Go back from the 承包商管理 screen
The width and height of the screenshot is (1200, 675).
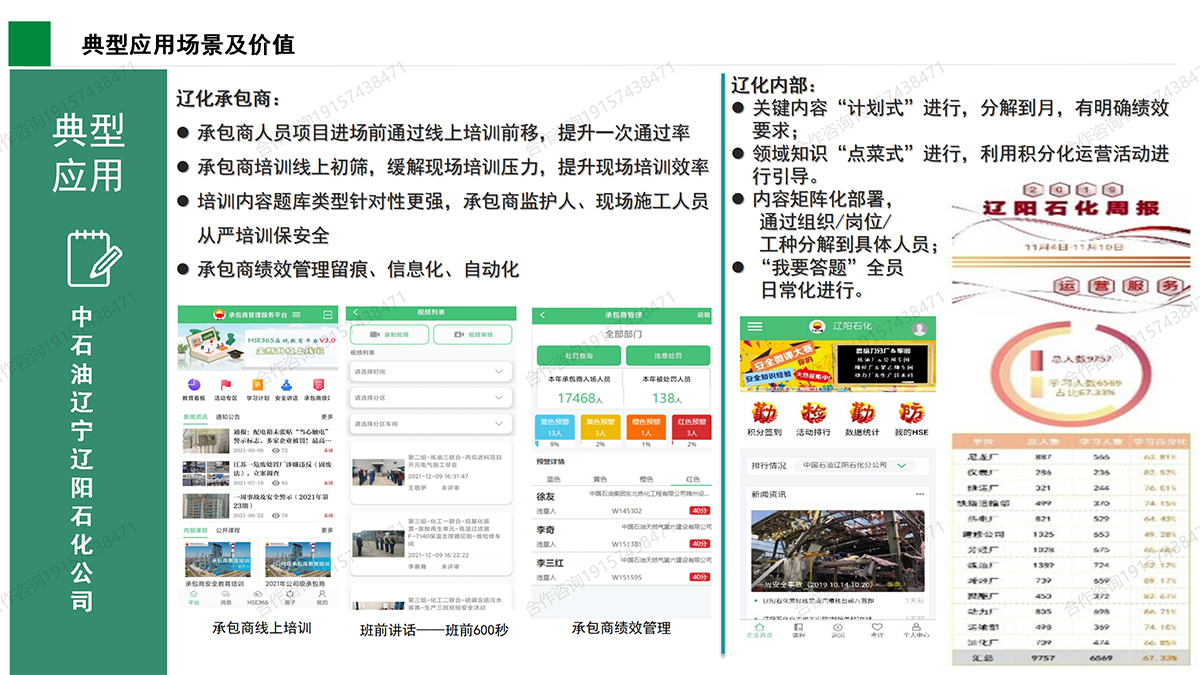[x=542, y=315]
